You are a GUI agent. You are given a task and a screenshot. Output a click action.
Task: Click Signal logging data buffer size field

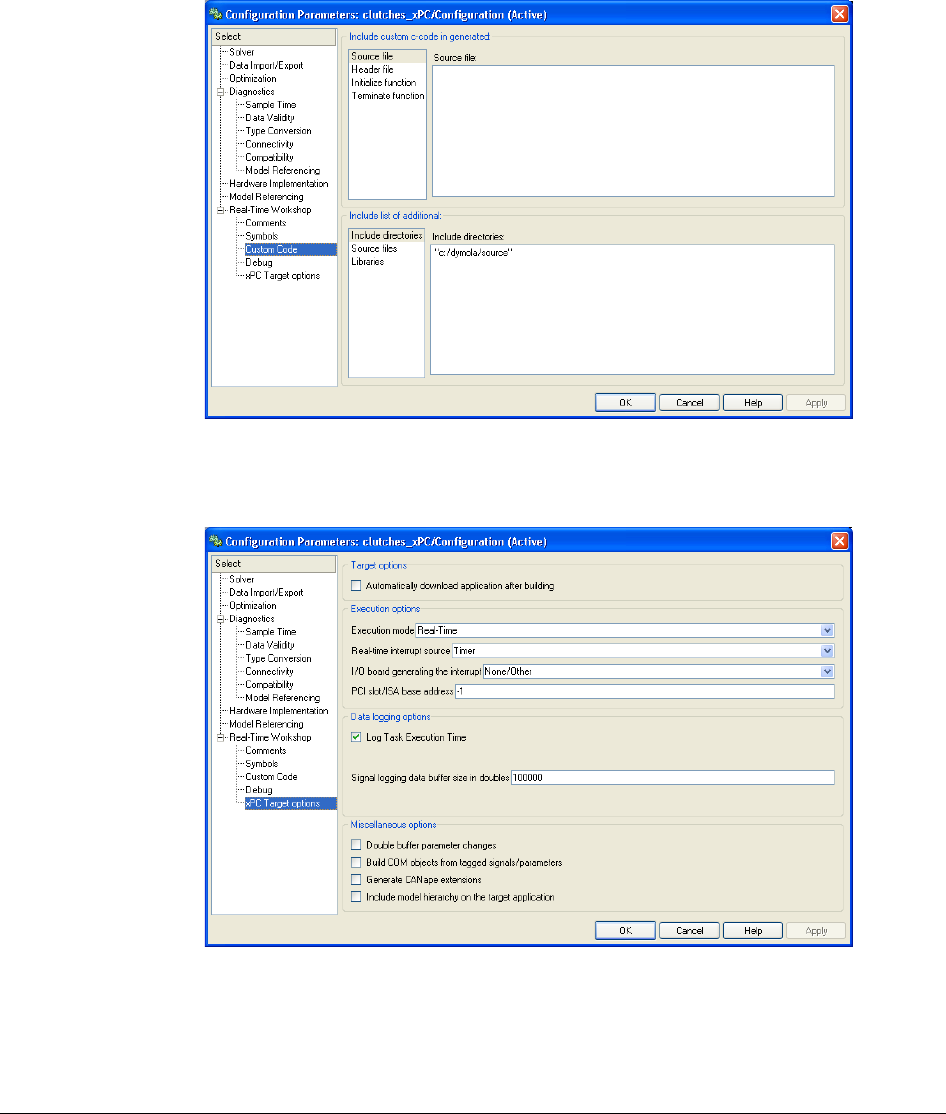coord(673,778)
